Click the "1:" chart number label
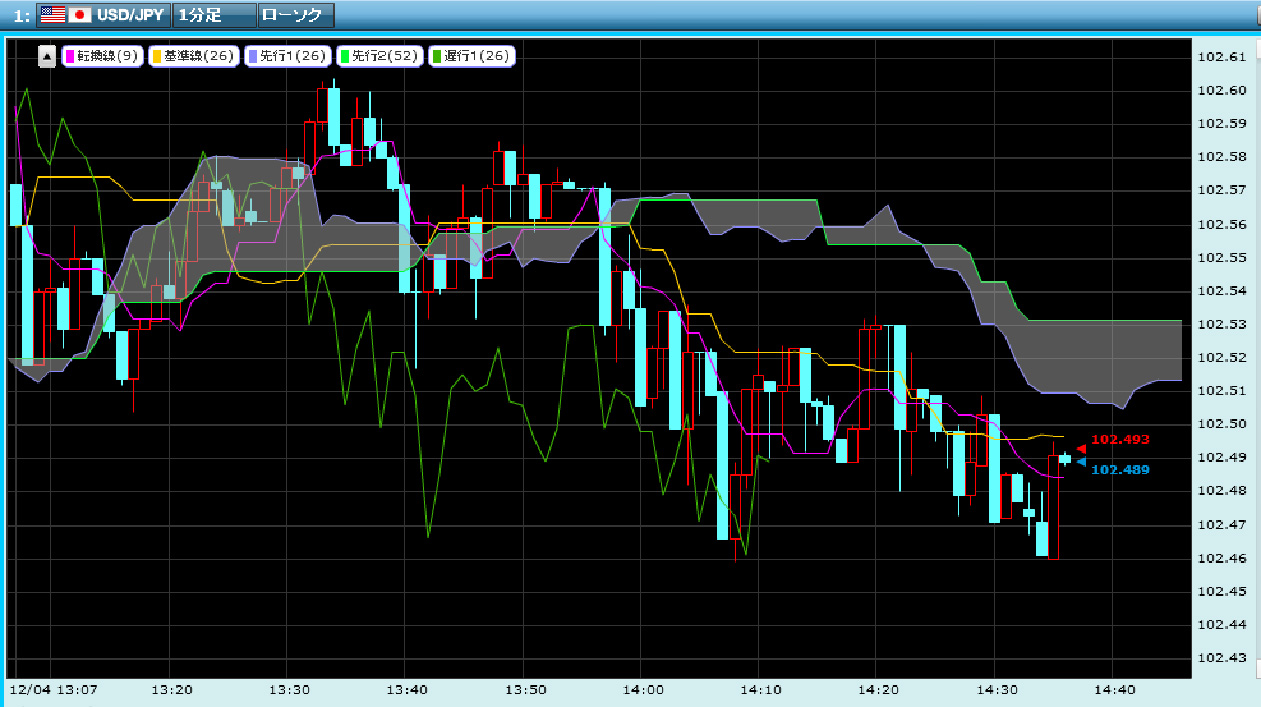1261x707 pixels. pos(21,16)
